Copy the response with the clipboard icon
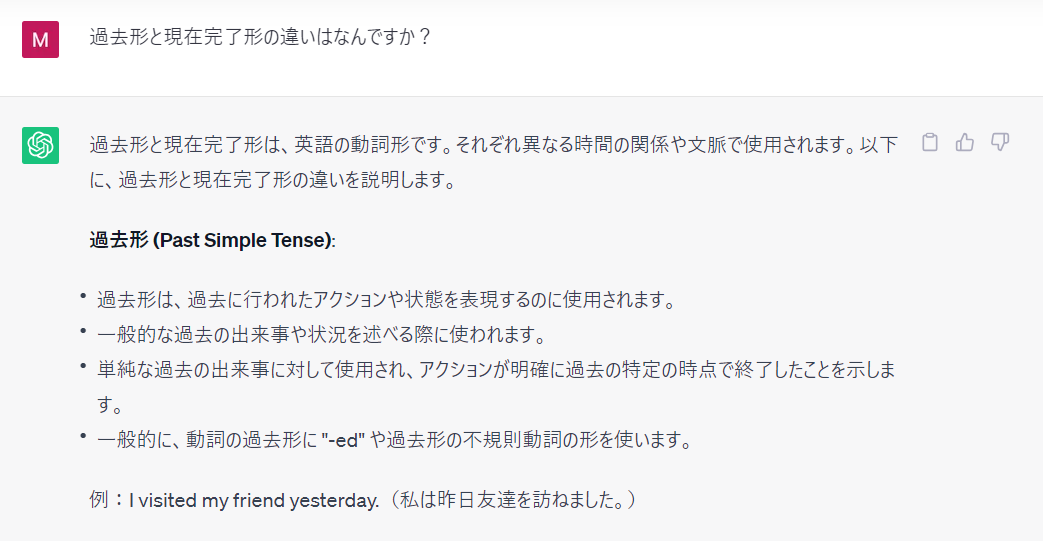Viewport: 1043px width, 541px height. click(930, 142)
